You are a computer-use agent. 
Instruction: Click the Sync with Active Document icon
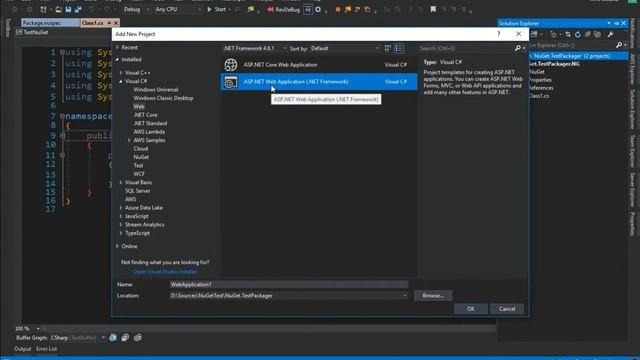[568, 34]
